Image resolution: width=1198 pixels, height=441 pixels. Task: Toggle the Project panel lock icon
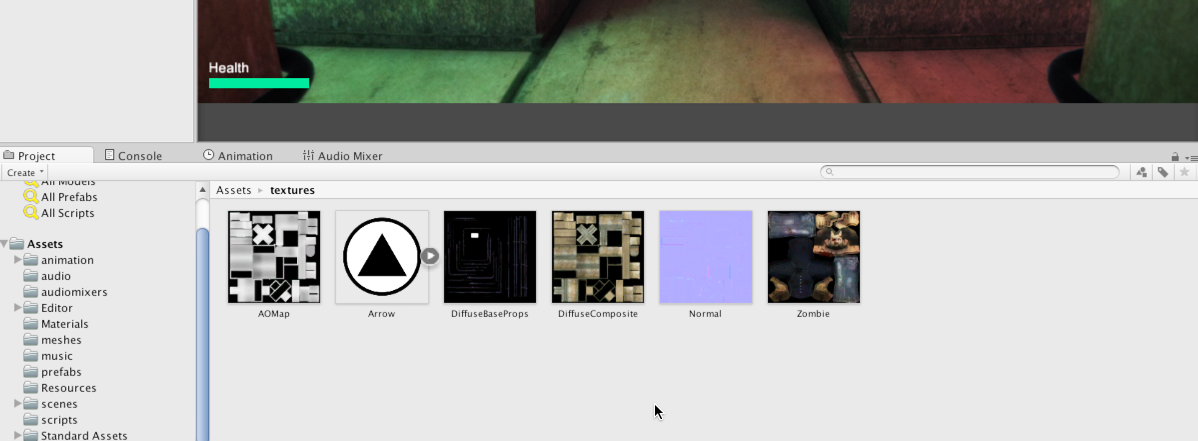pos(1174,157)
